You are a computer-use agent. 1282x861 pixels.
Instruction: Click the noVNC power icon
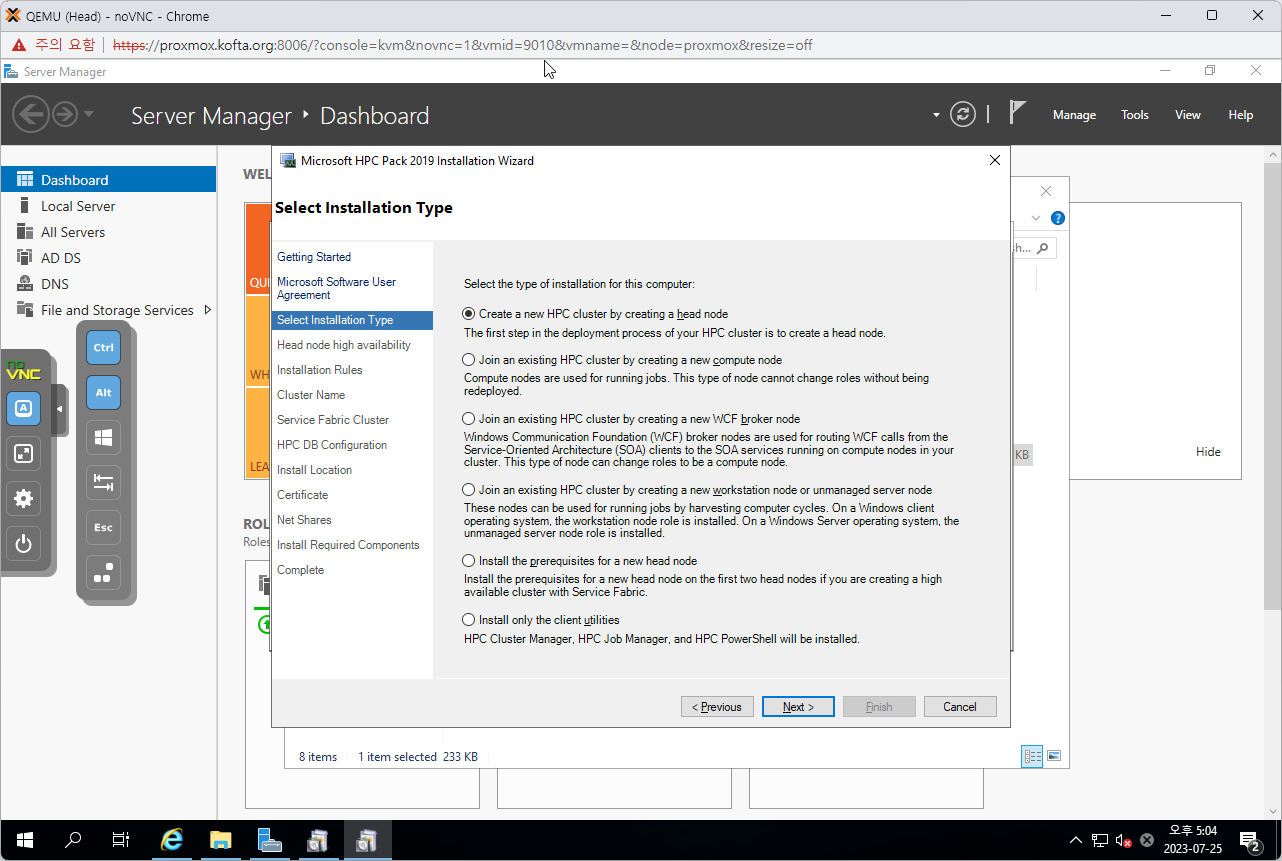24,545
